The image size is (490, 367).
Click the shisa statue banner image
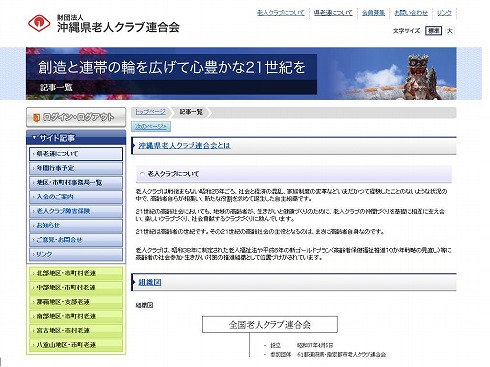point(422,77)
